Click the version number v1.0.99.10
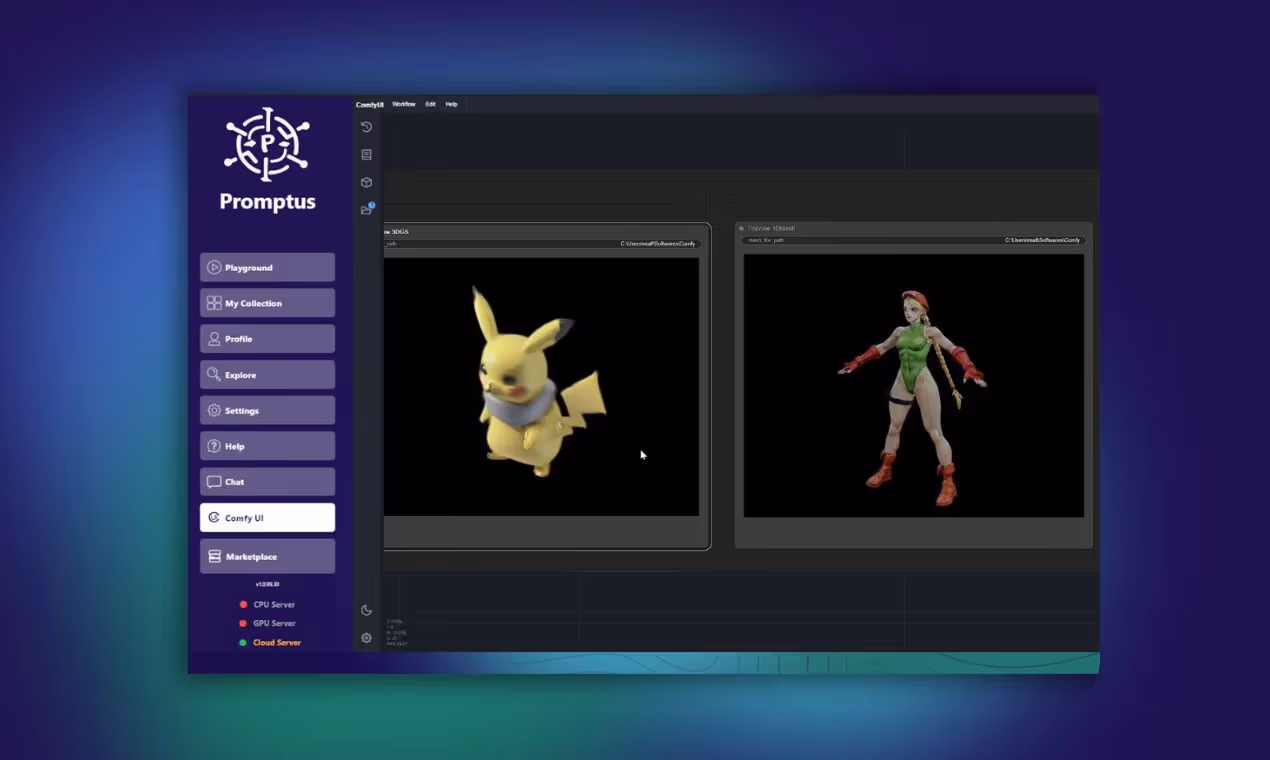The image size is (1270, 760). [267, 584]
